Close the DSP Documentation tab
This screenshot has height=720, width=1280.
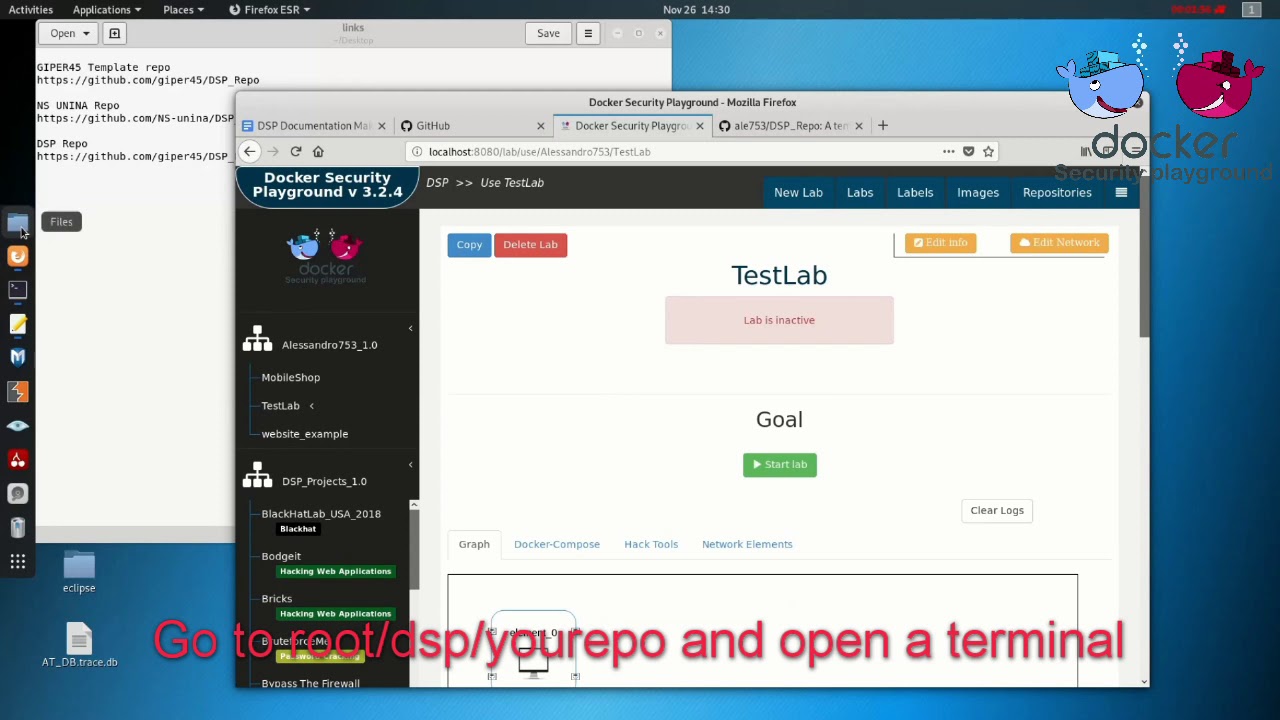coord(381,125)
